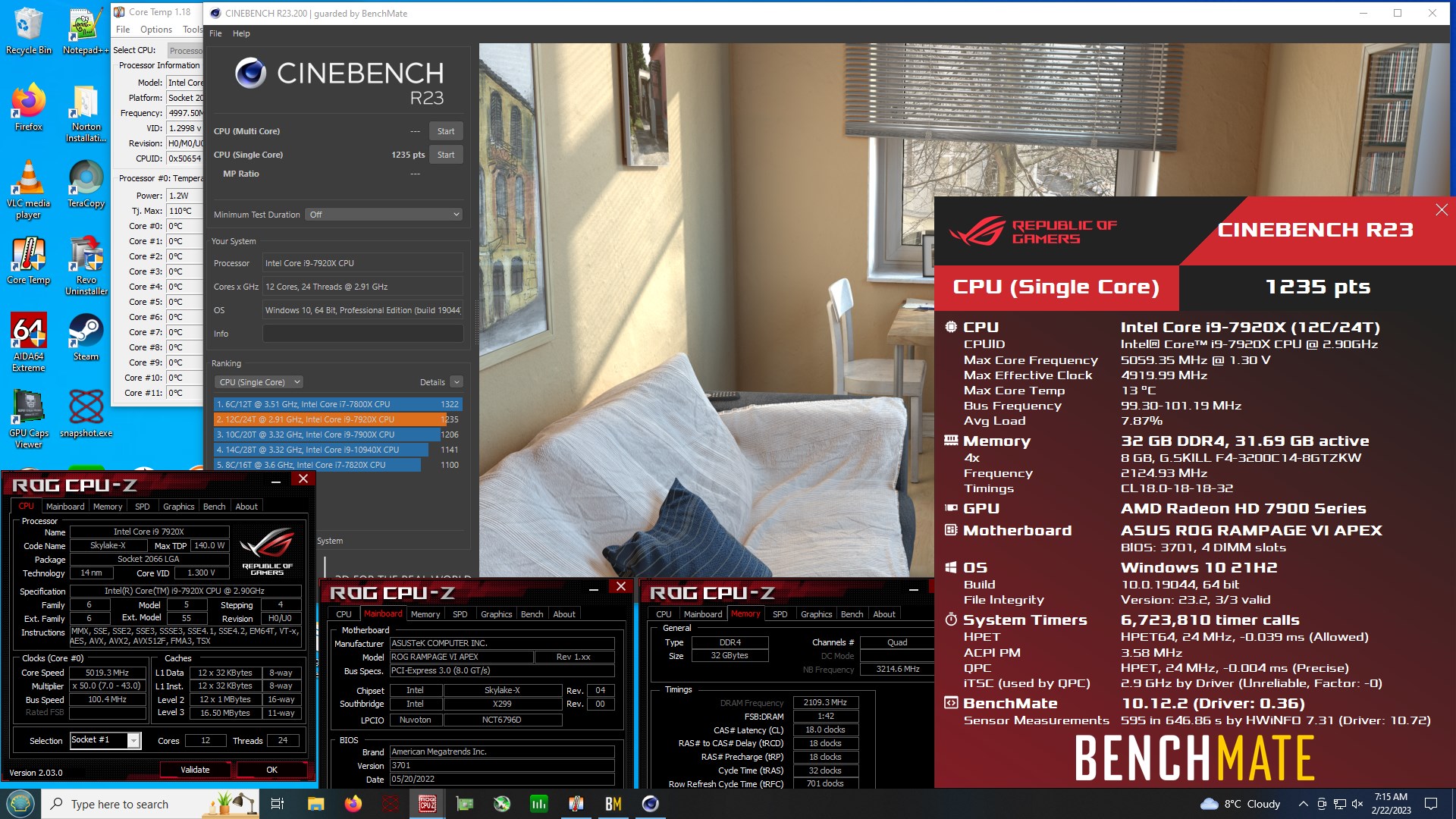Open SPD tab in middle CPU-Z window
Viewport: 1456px width, 819px height.
click(460, 614)
